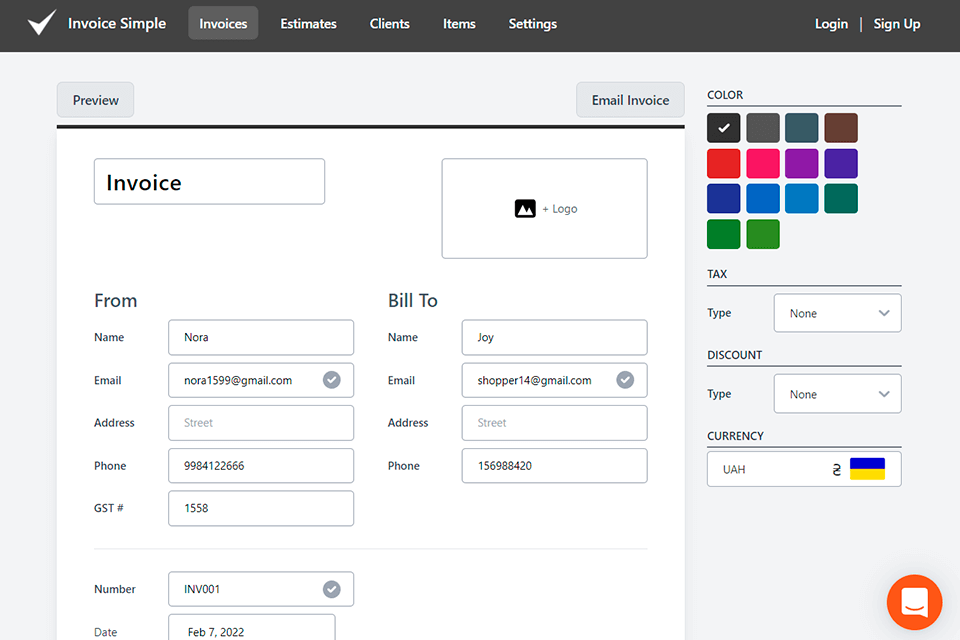960x640 pixels.
Task: Click the Bill To Email field shopper14@gmail.com
Action: click(554, 380)
